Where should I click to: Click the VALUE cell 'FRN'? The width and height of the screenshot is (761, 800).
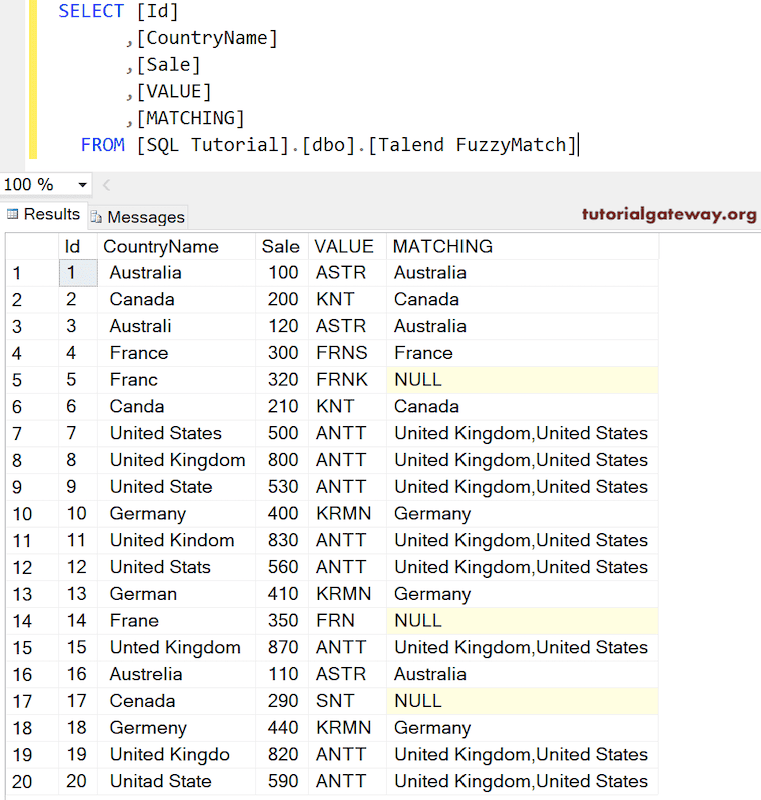(x=347, y=621)
